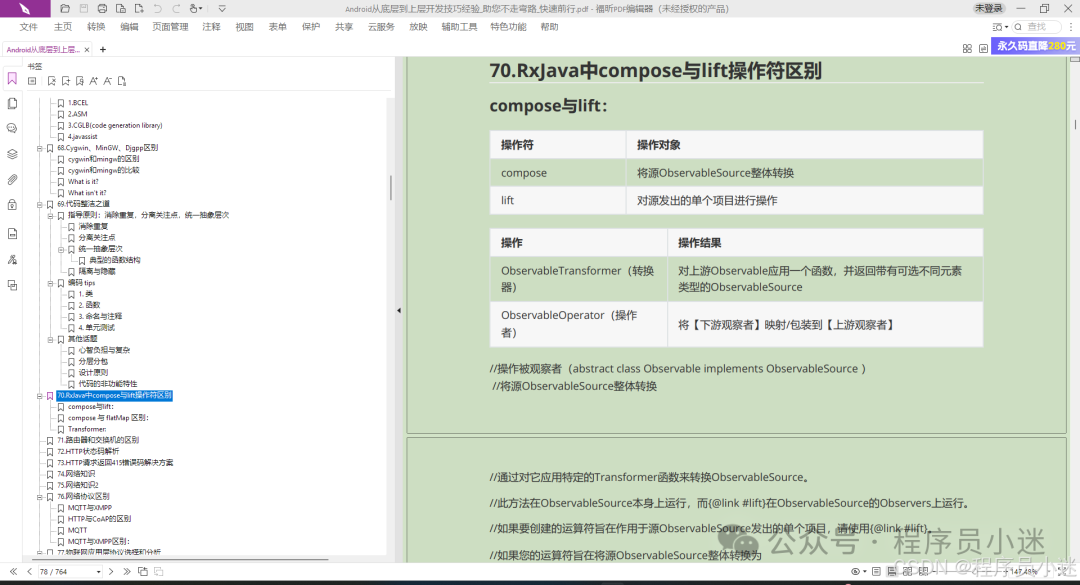Viewport: 1080px width, 585px height.
Task: Click the Open file icon in quick toolbar
Action: 65,9
